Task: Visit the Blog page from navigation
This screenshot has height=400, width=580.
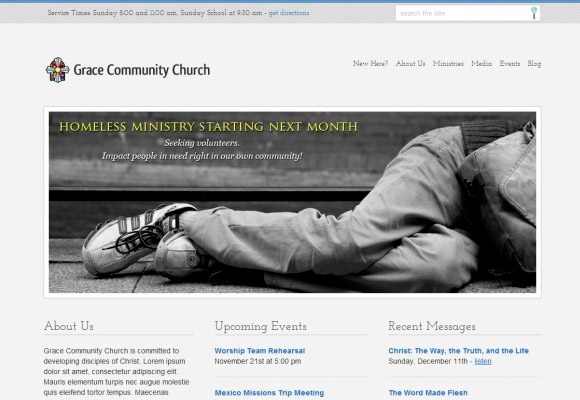Action: (534, 64)
